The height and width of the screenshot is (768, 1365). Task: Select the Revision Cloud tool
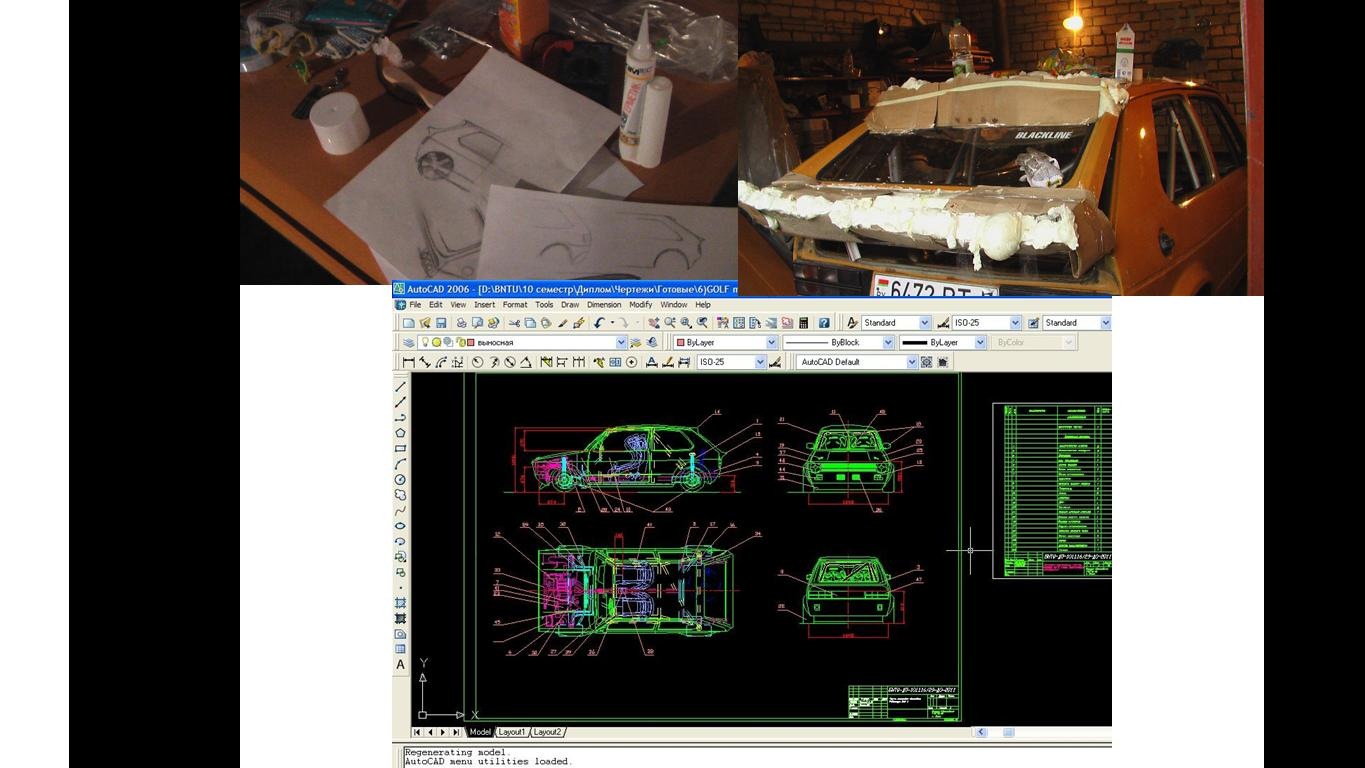click(x=401, y=495)
